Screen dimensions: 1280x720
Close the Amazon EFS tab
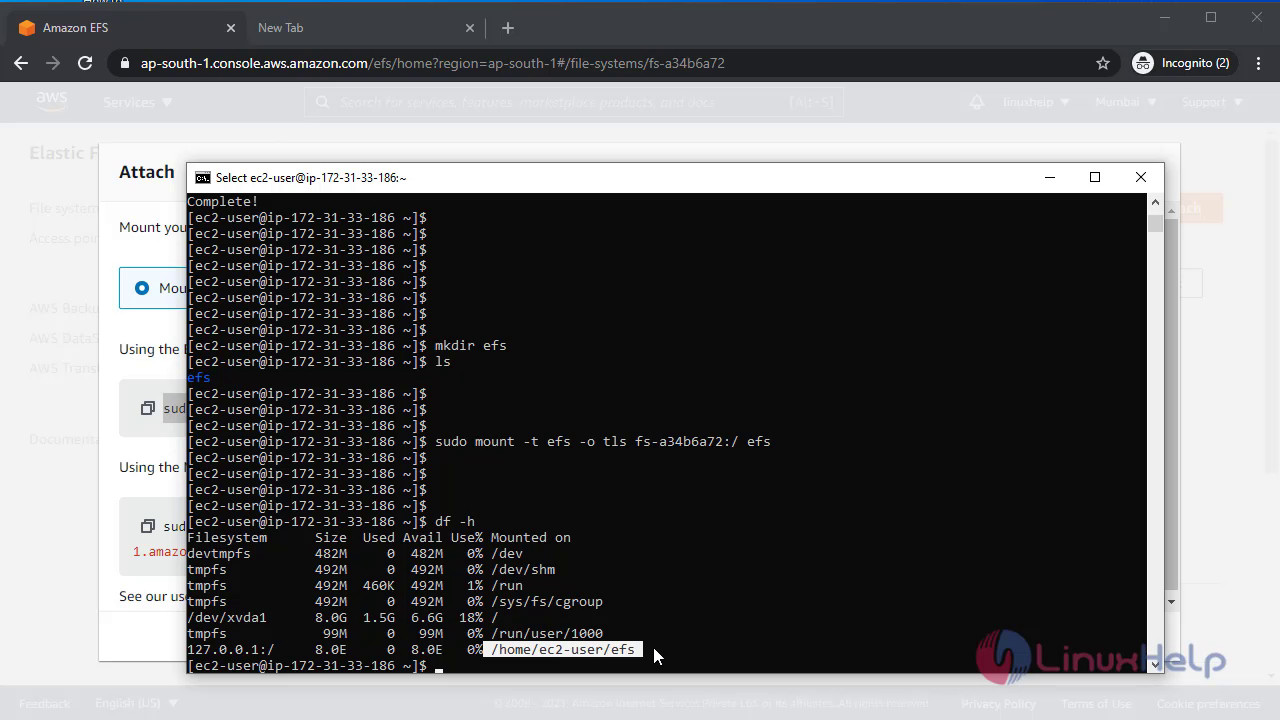232,28
